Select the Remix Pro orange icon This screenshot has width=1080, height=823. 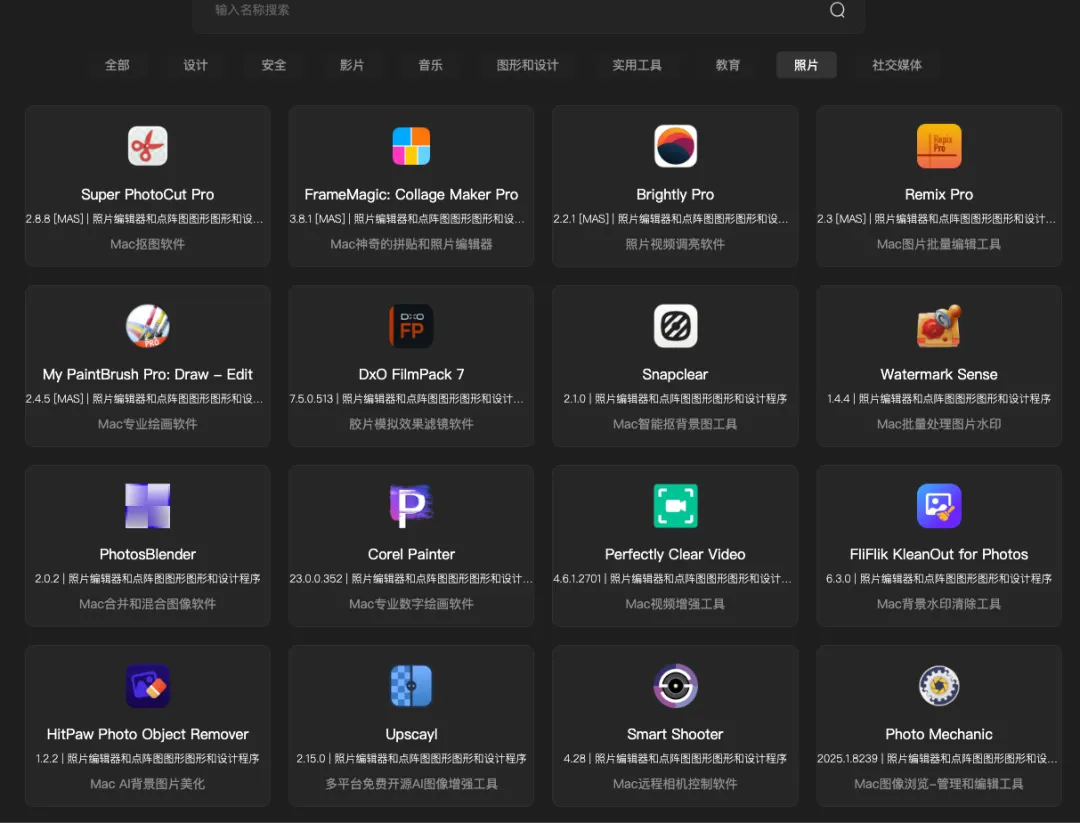(939, 146)
